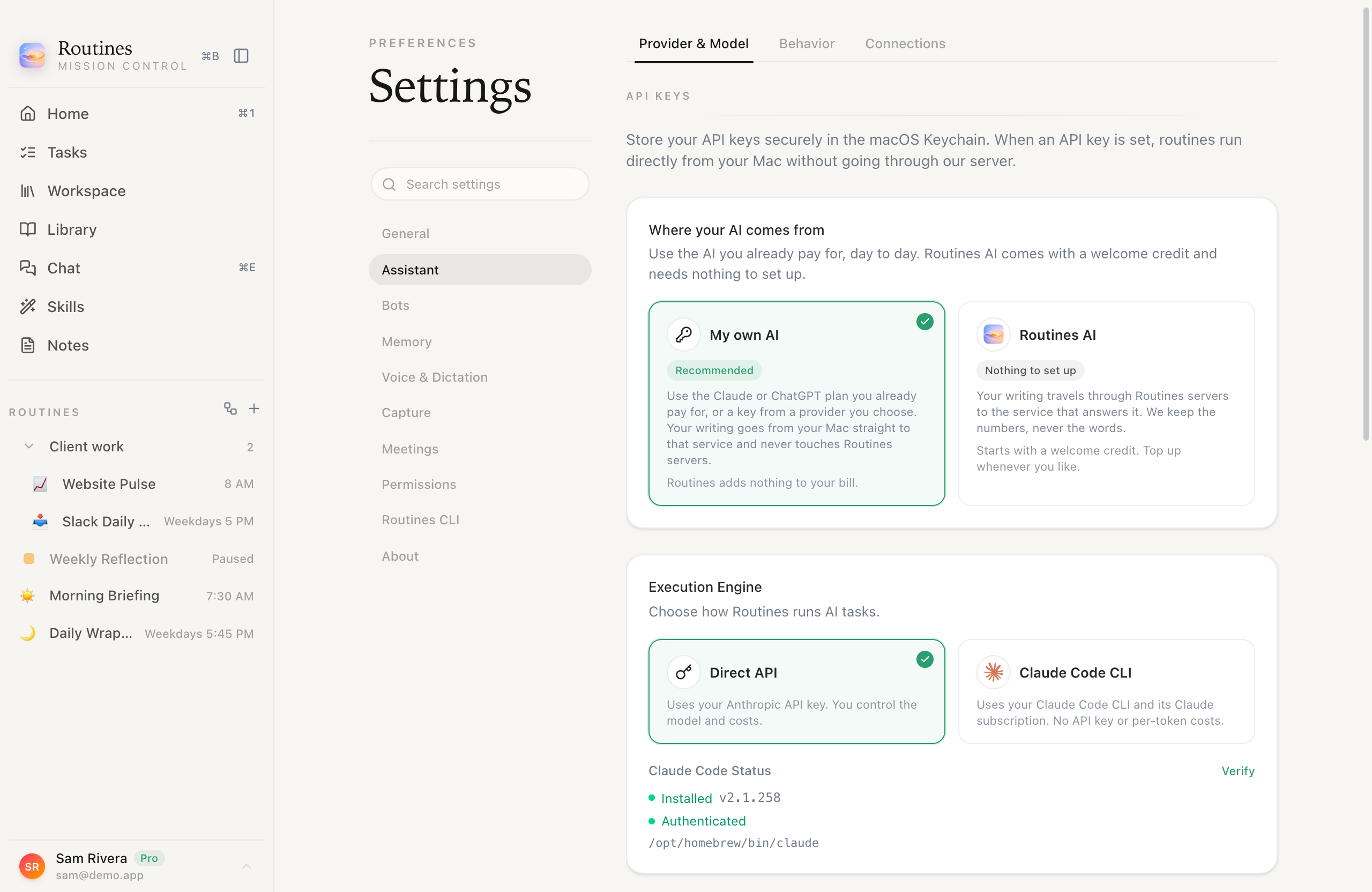The image size is (1372, 892).
Task: Switch to the Connections tab
Action: coord(905,44)
